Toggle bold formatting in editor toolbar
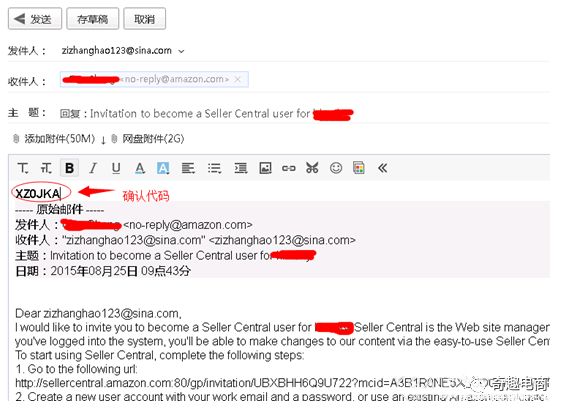Viewport: 565px width, 409px height. pos(69,168)
